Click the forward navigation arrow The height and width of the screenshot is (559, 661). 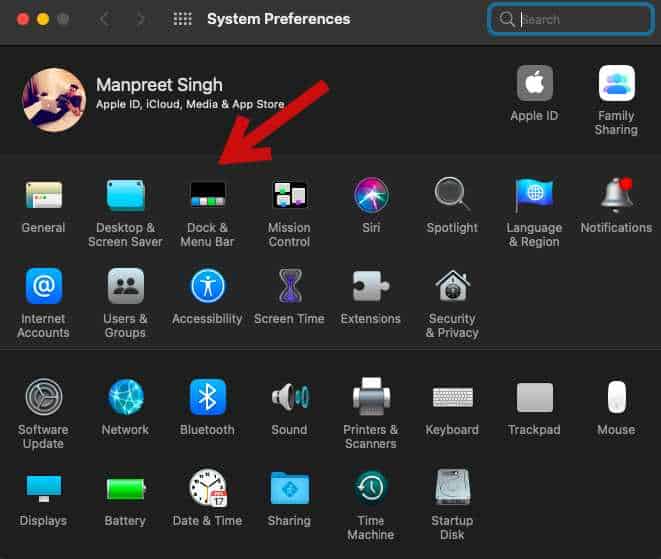pos(140,19)
